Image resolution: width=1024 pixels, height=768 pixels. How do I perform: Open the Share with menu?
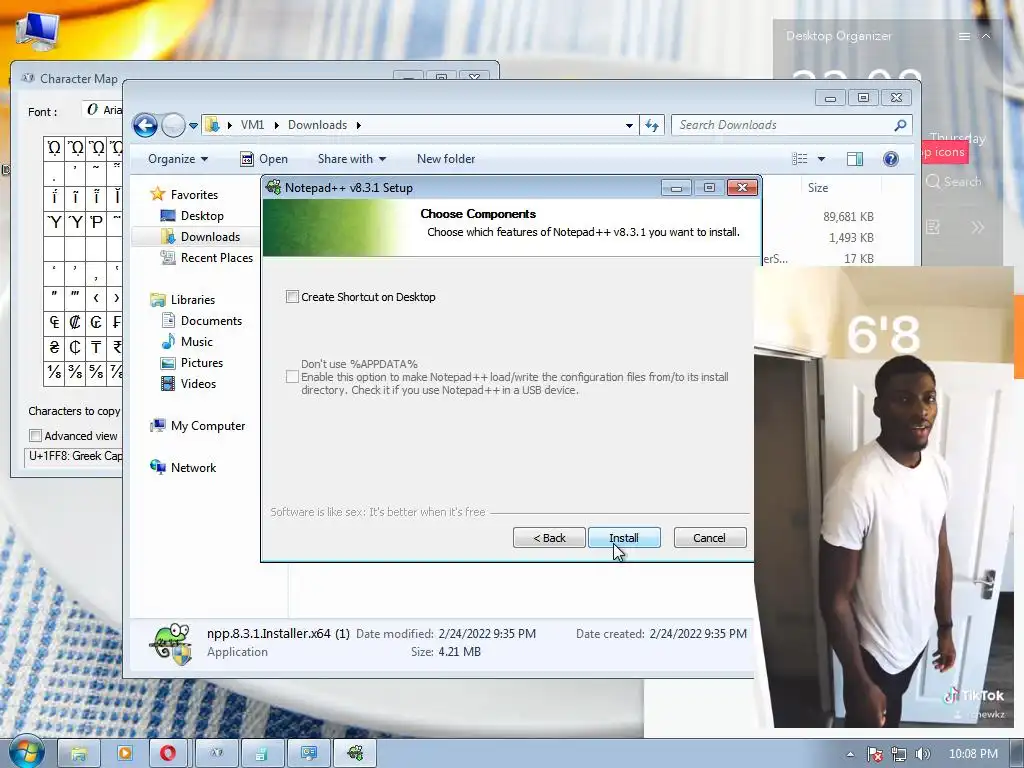tap(351, 159)
